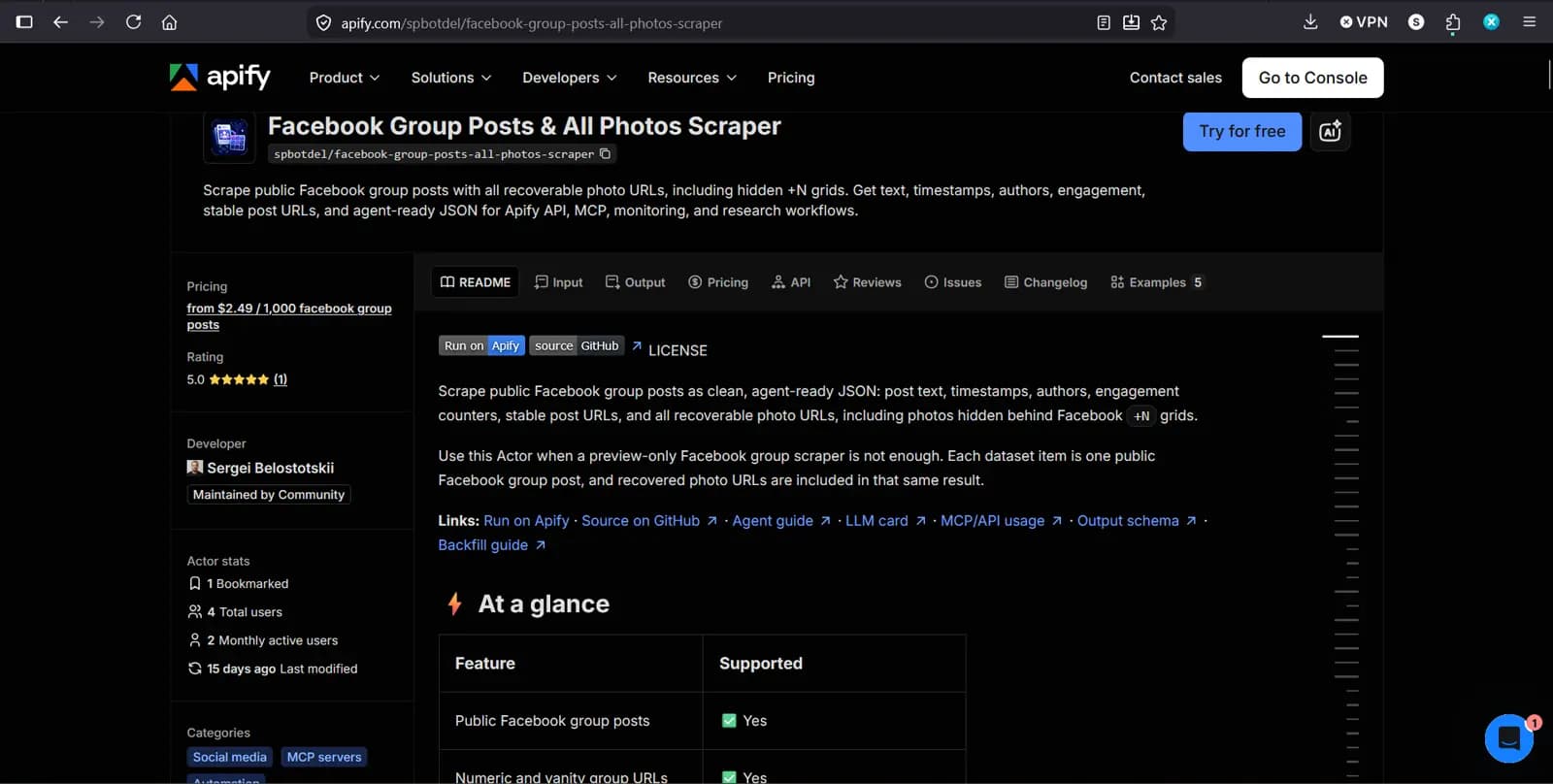Reload the page with the refresh icon

pyautogui.click(x=134, y=22)
